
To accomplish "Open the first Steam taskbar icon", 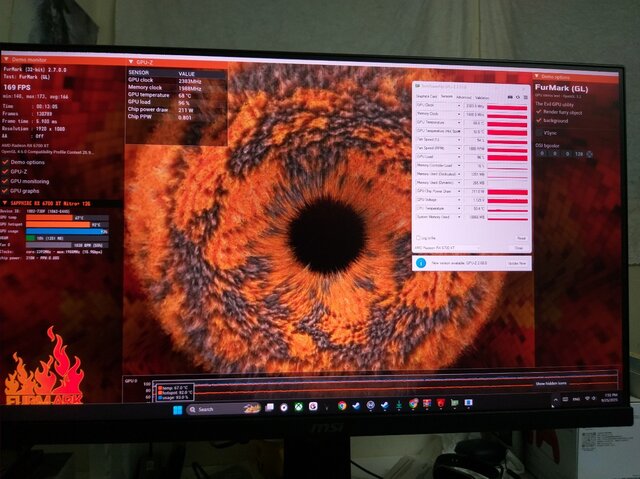I will point(356,406).
